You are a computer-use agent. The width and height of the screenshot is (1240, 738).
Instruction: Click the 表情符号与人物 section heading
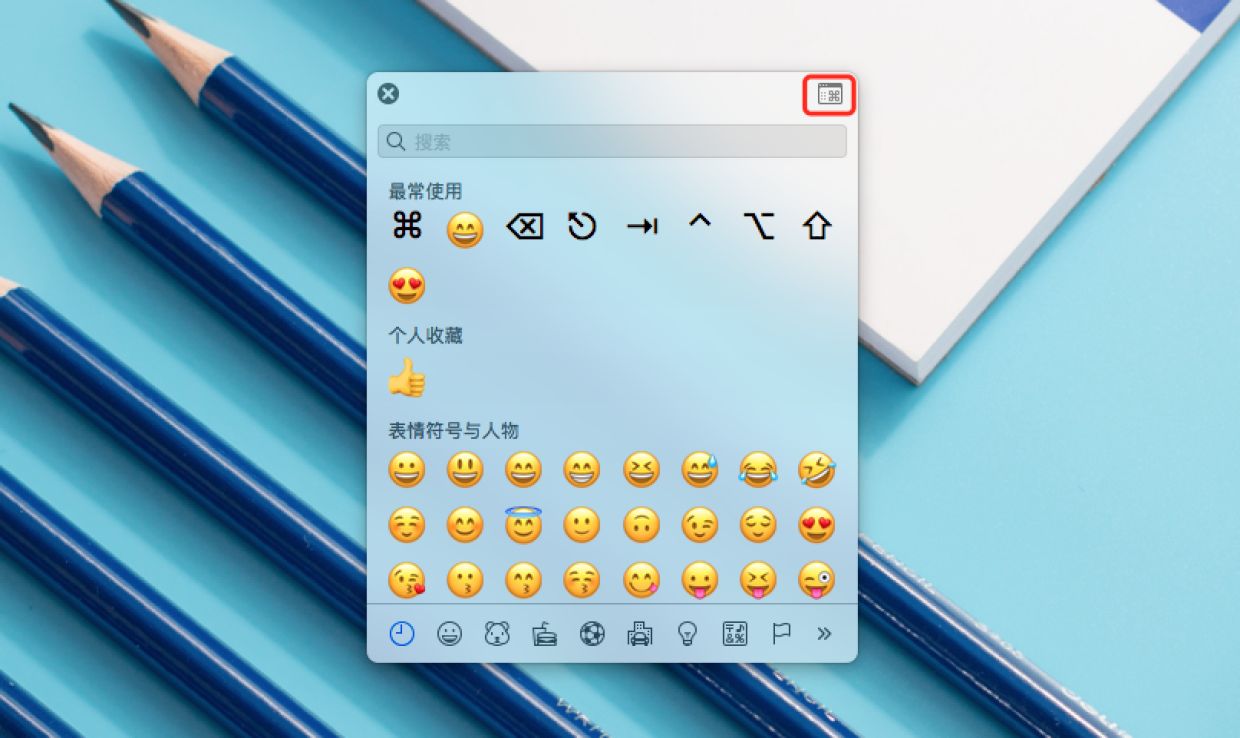(453, 431)
